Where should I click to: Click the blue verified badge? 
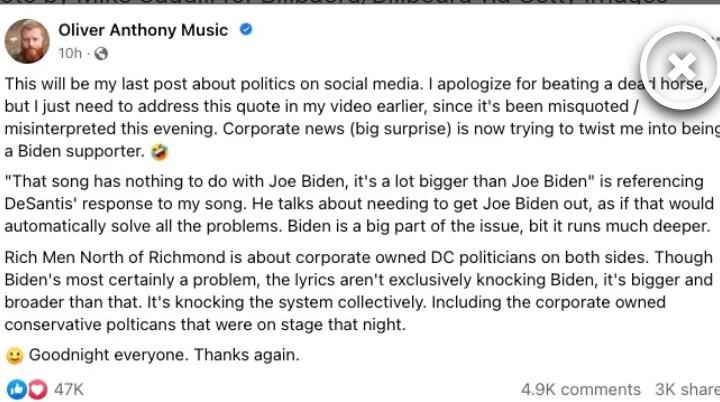[x=246, y=30]
